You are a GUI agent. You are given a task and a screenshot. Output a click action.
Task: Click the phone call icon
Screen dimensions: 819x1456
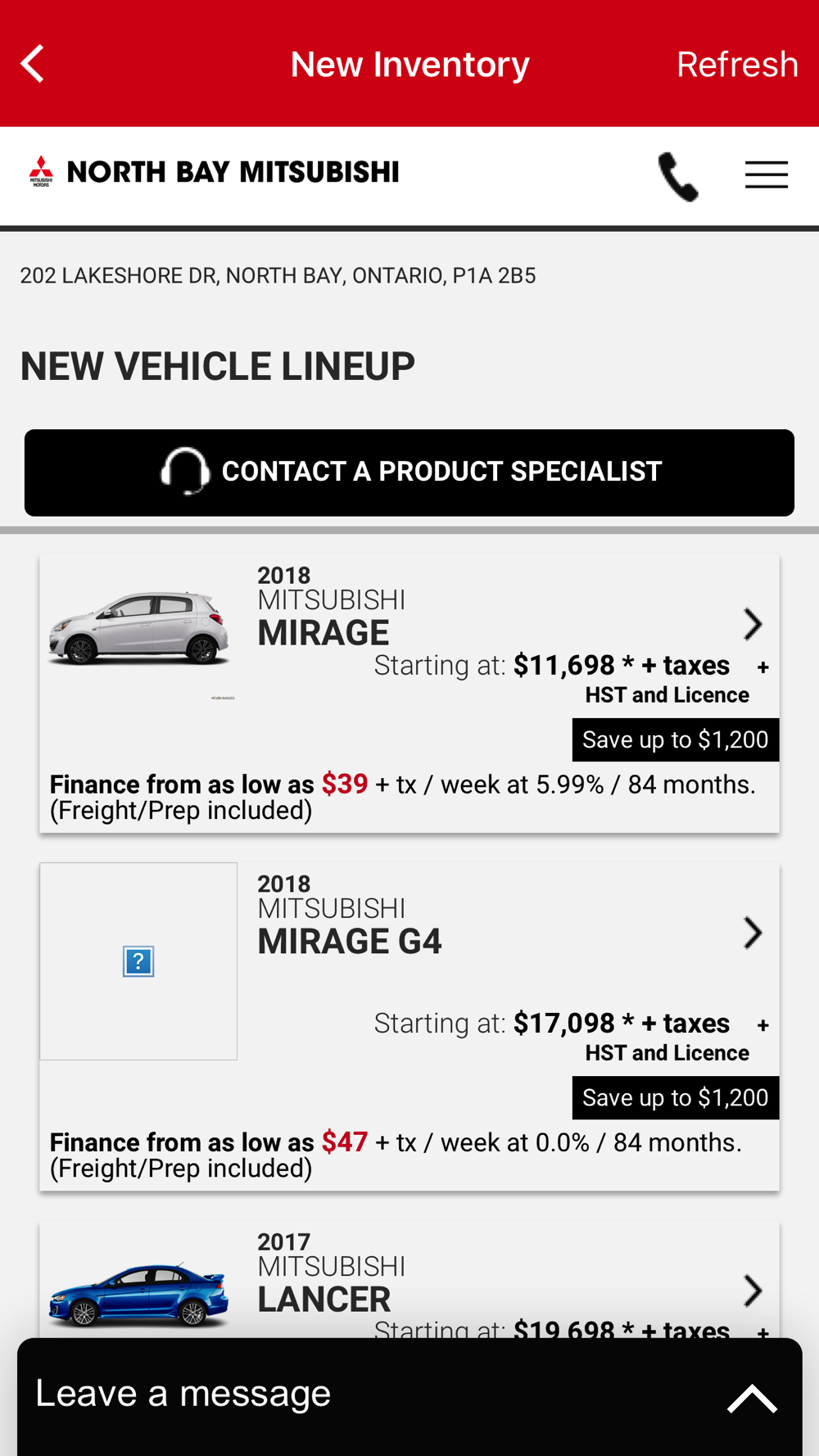tap(678, 176)
